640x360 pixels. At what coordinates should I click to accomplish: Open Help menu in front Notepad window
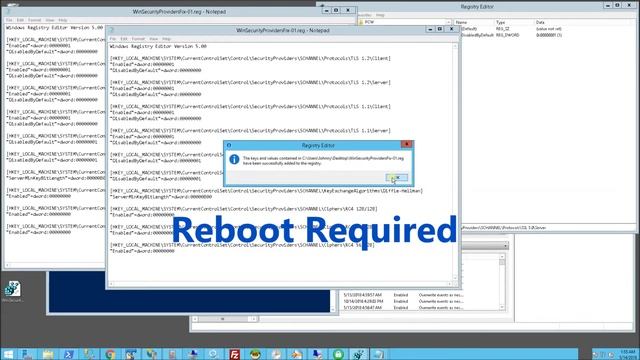[x=167, y=39]
